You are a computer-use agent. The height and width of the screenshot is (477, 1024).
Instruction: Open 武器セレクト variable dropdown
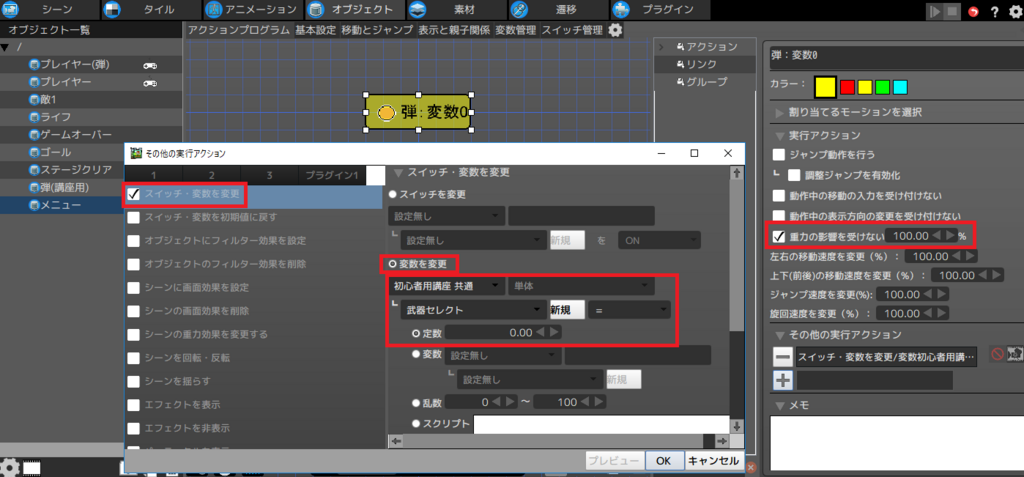coord(473,310)
